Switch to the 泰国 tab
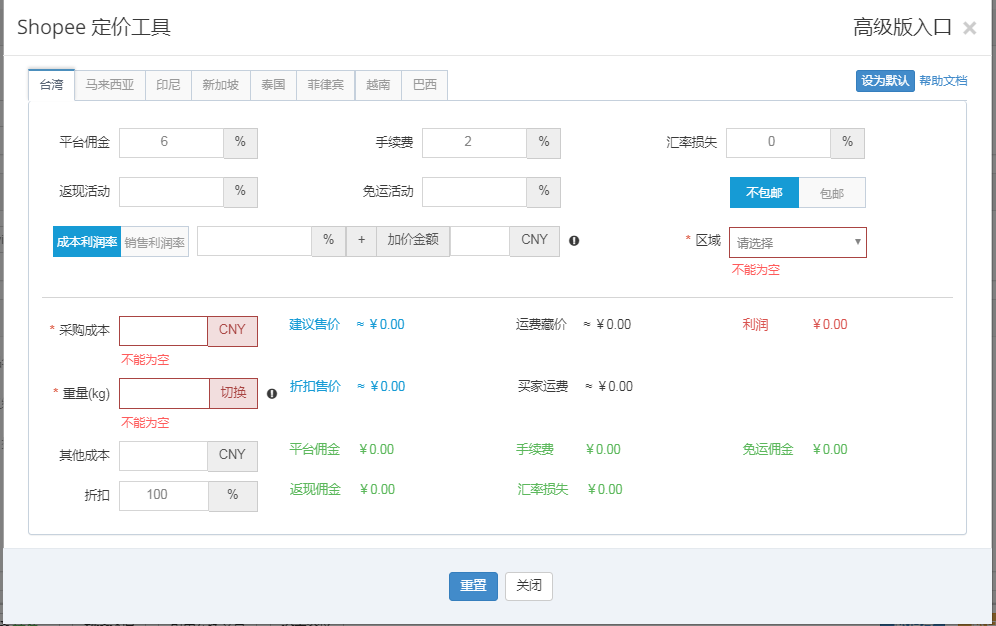996x626 pixels. point(273,85)
